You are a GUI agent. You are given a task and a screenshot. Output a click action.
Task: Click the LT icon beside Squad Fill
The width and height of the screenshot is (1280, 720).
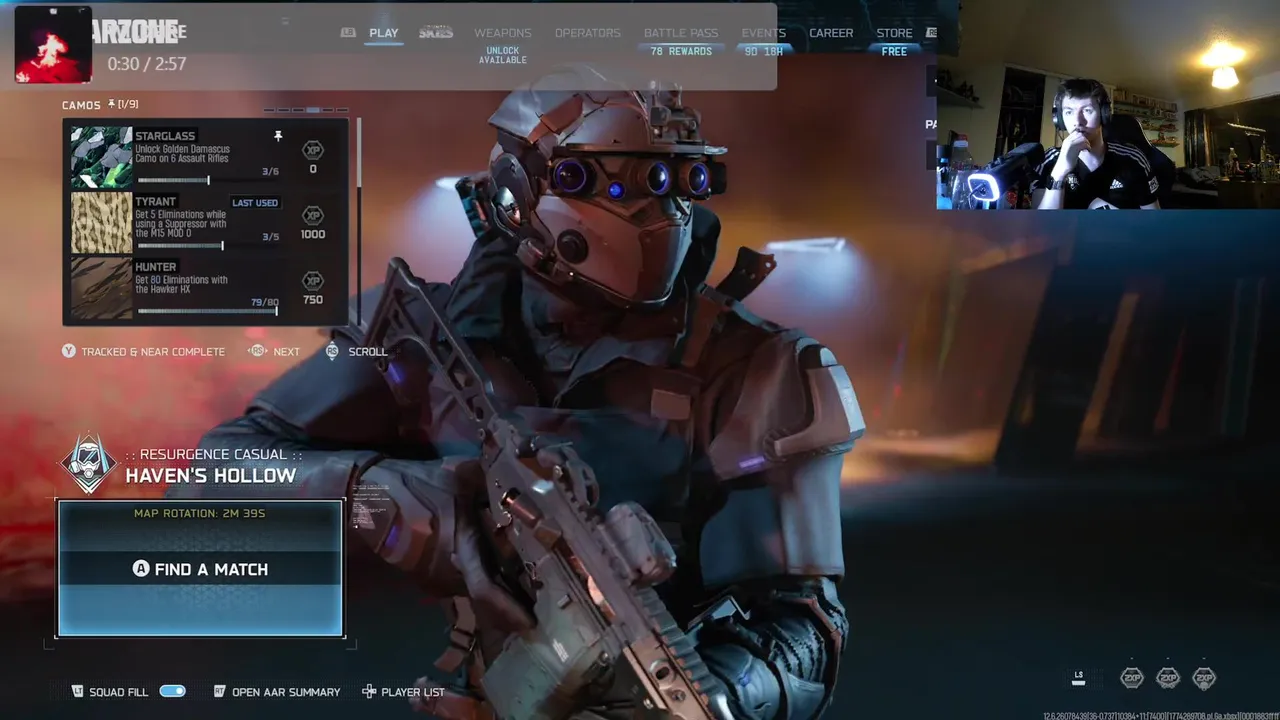pos(78,691)
